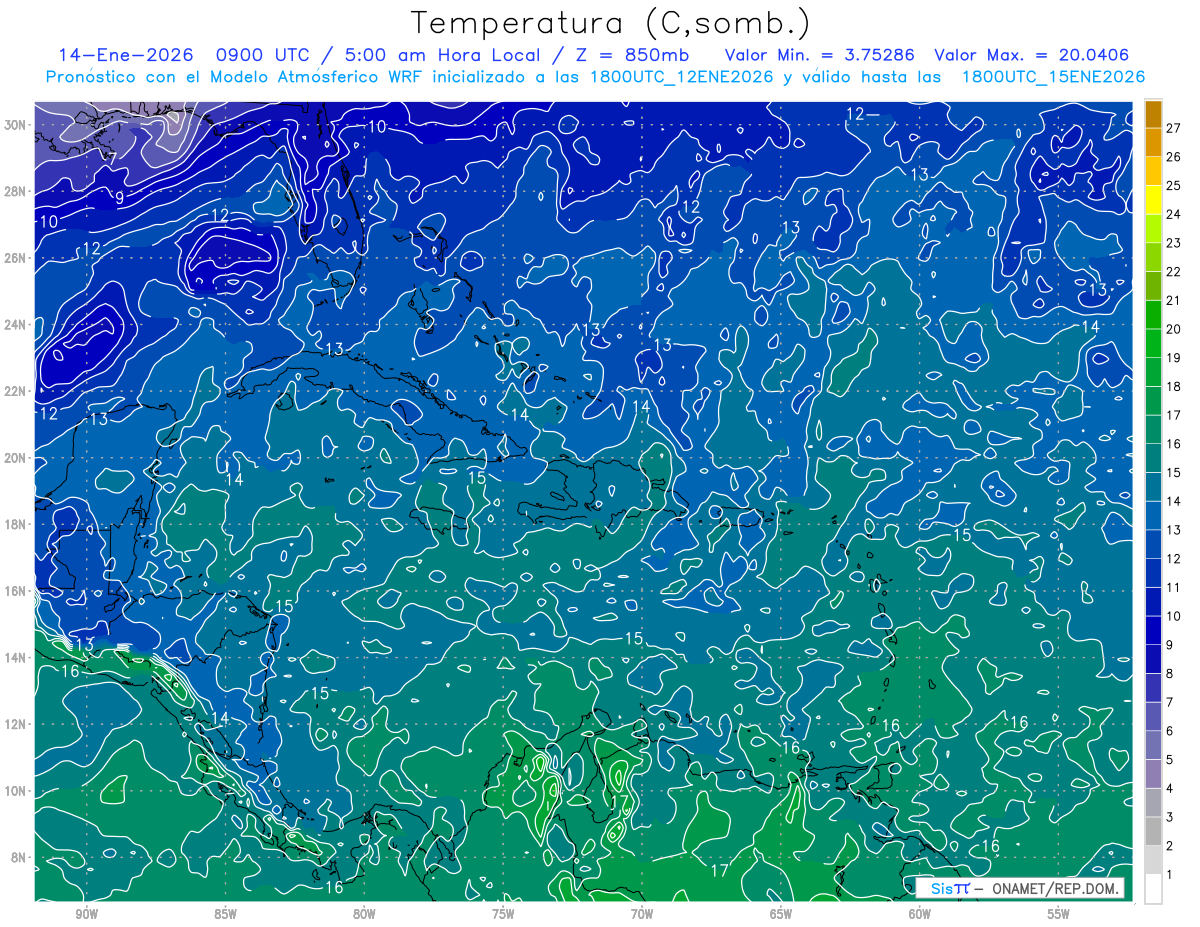
Task: Click the color scale label 22
Action: 1173,272
